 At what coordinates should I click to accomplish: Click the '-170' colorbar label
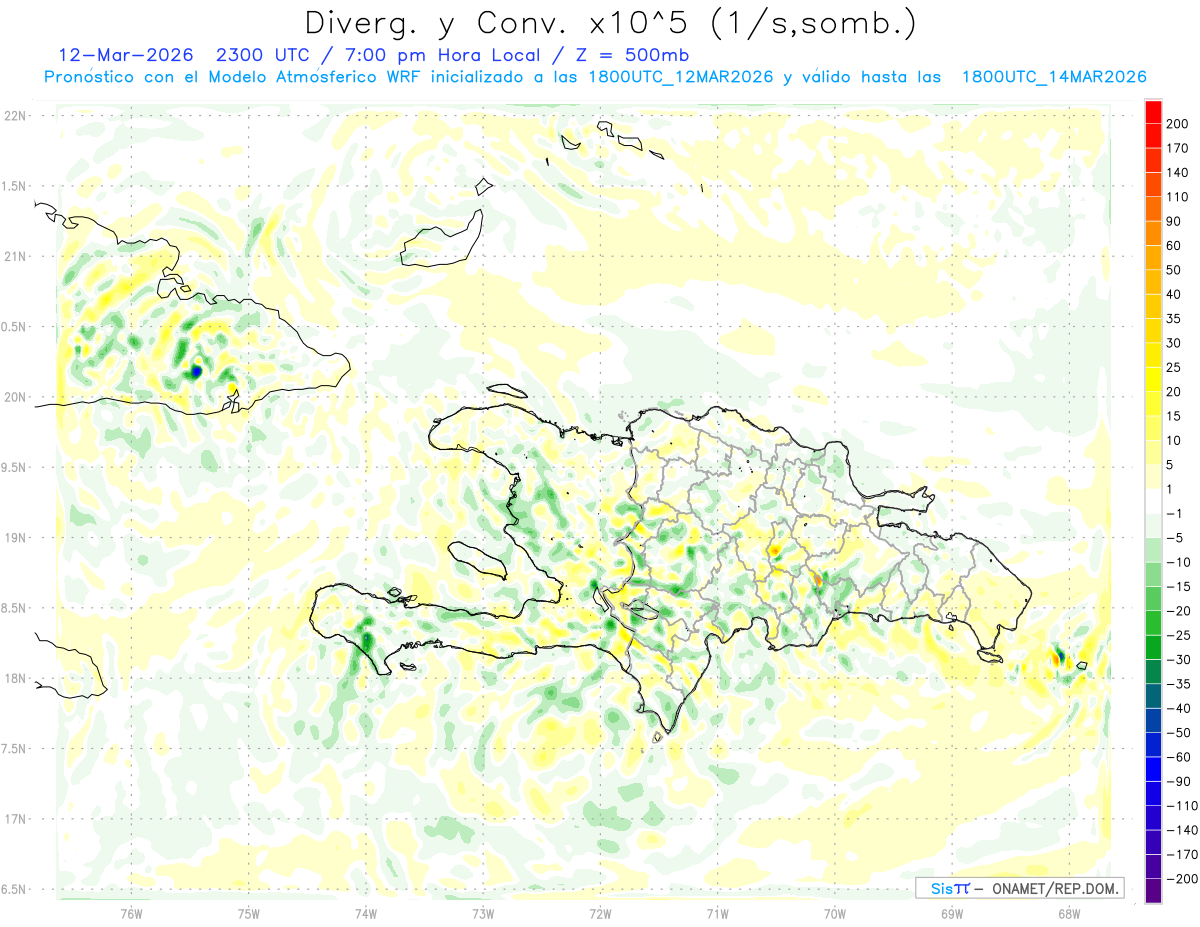pos(1182,855)
